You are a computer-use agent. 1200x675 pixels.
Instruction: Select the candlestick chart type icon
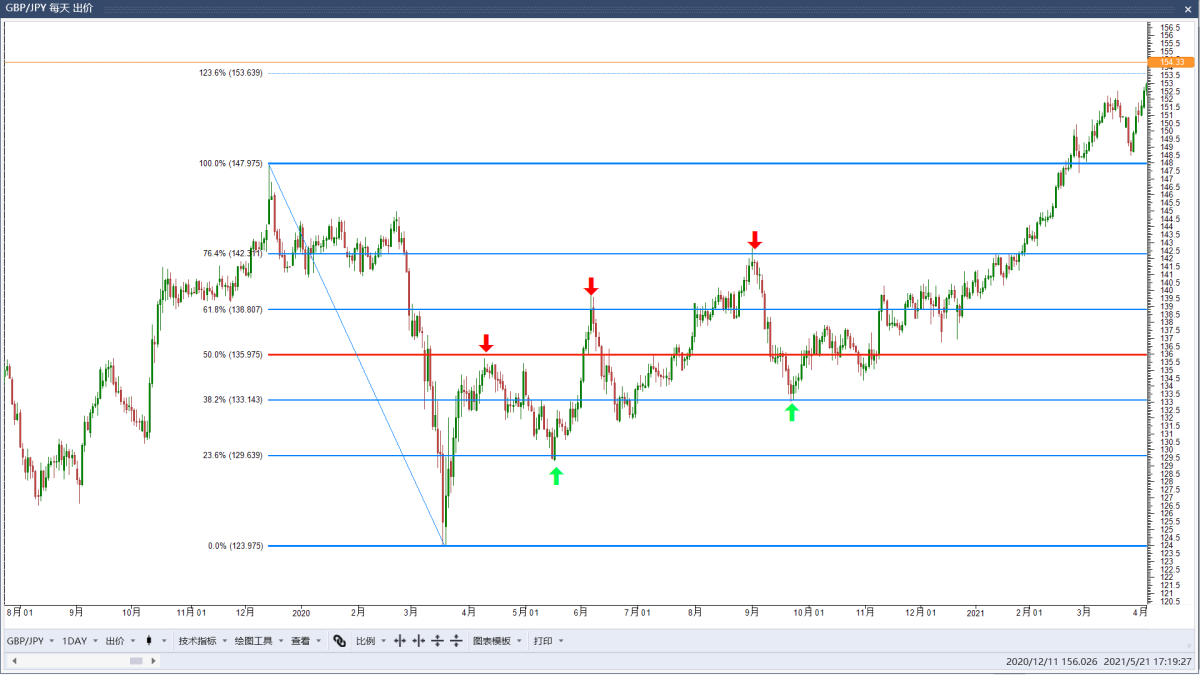point(148,641)
